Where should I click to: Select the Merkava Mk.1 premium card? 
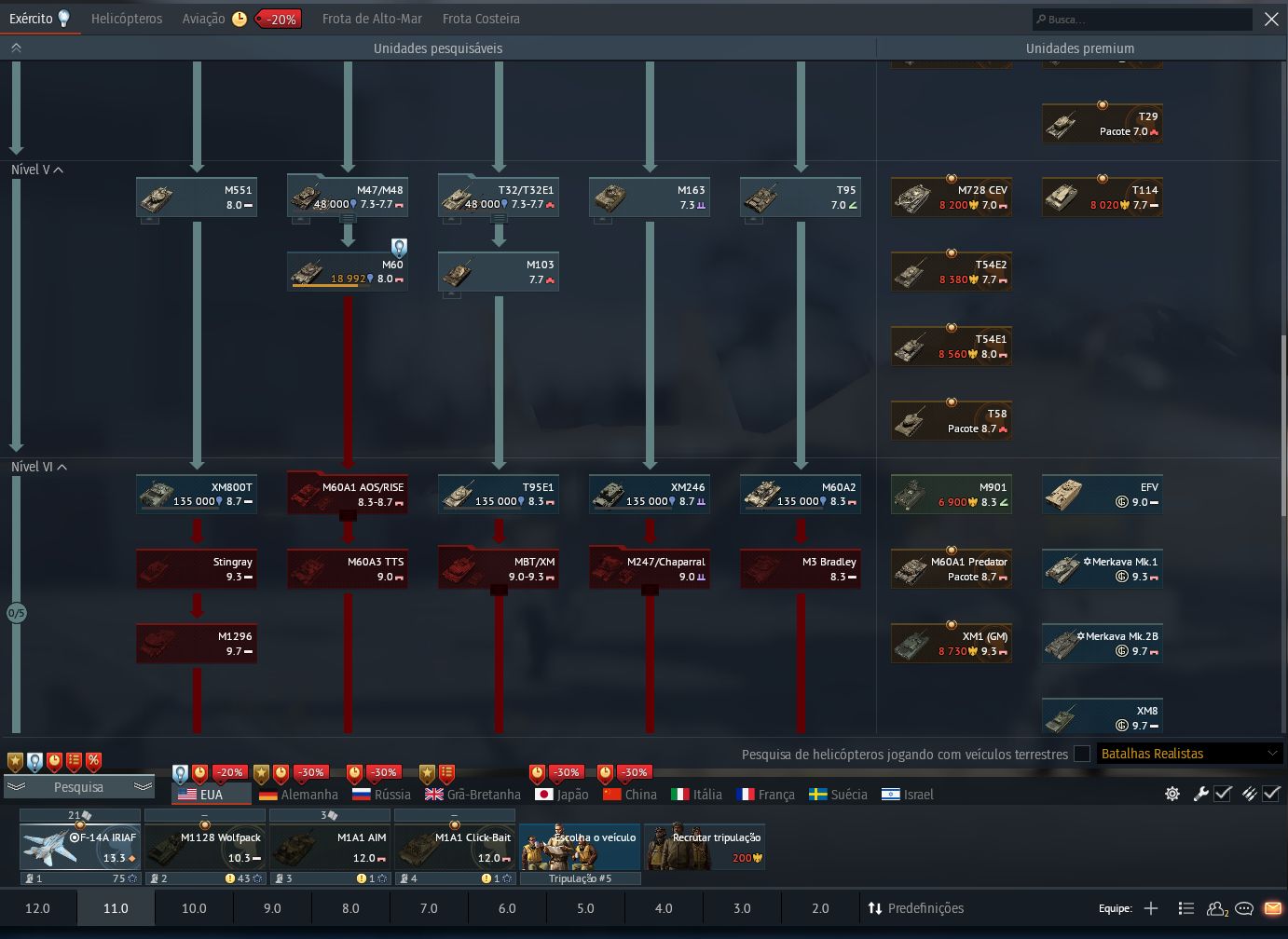pyautogui.click(x=1103, y=569)
